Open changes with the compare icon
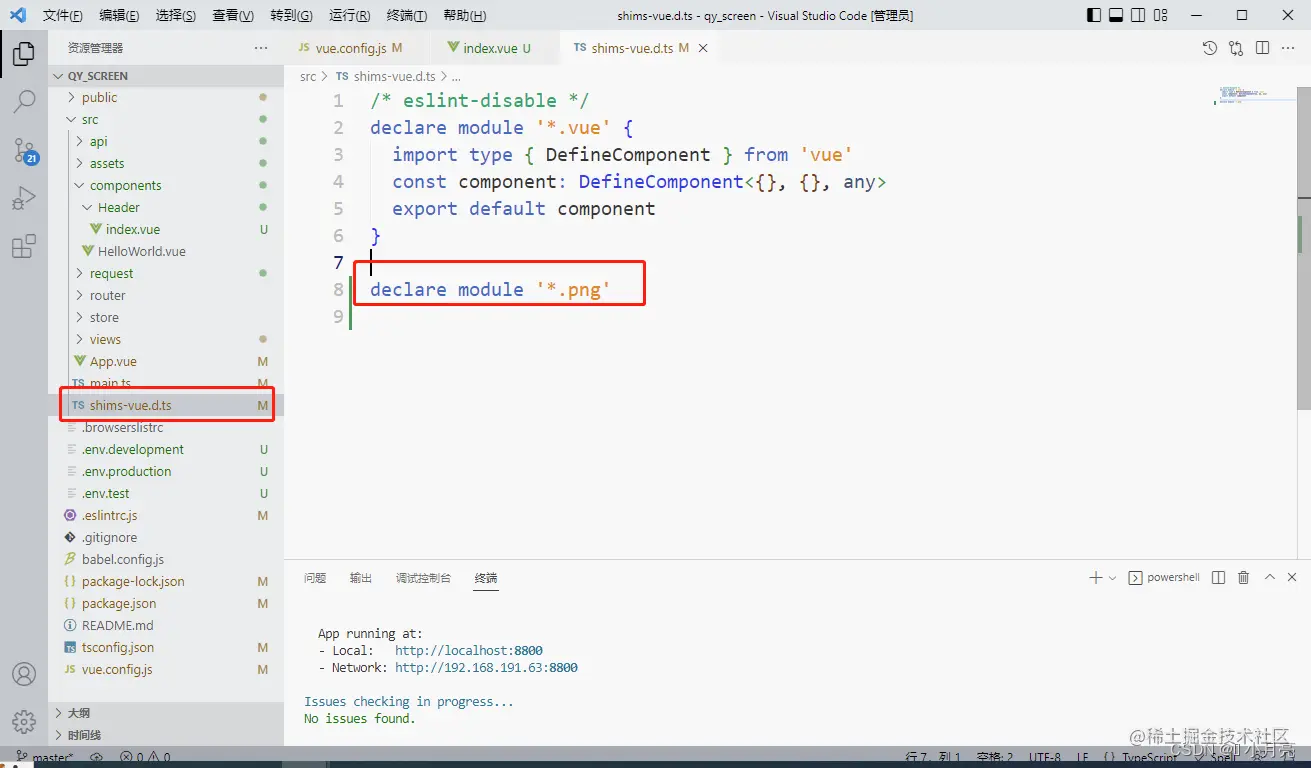This screenshot has width=1311, height=768. 1236,48
